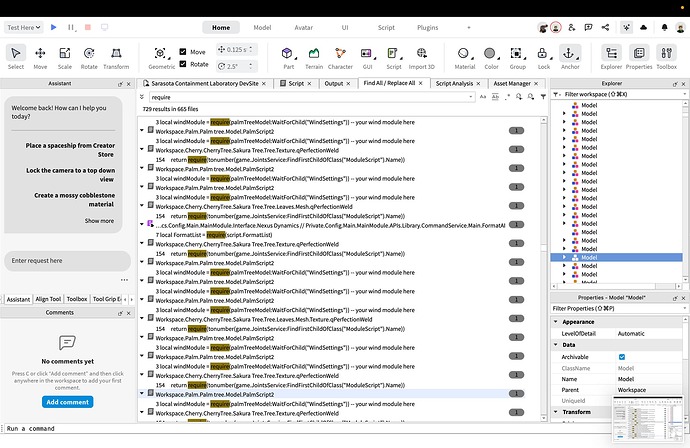This screenshot has height=448, width=690.
Task: Activate the Transform tool
Action: pos(116,58)
